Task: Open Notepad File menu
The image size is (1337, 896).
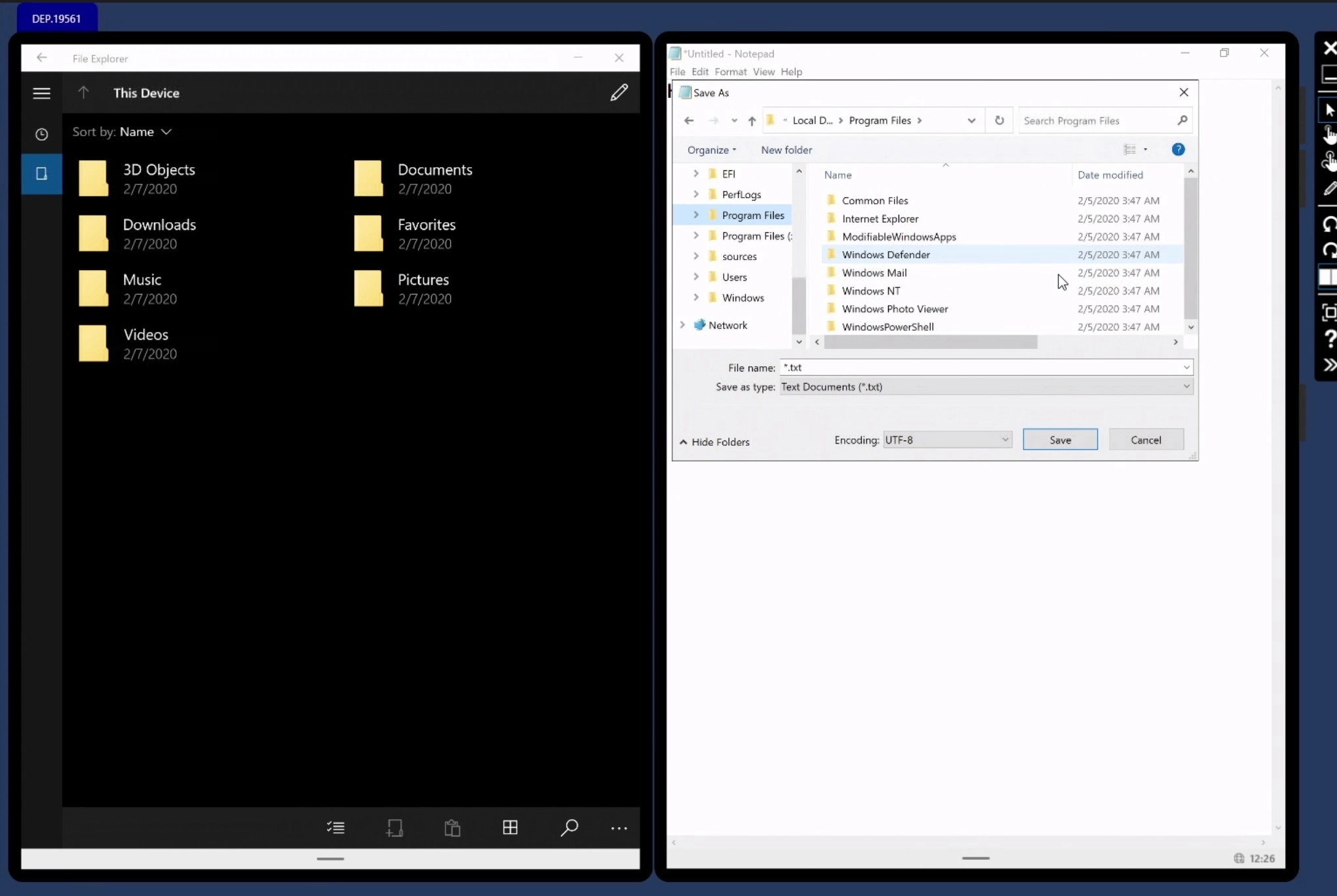Action: [x=677, y=72]
